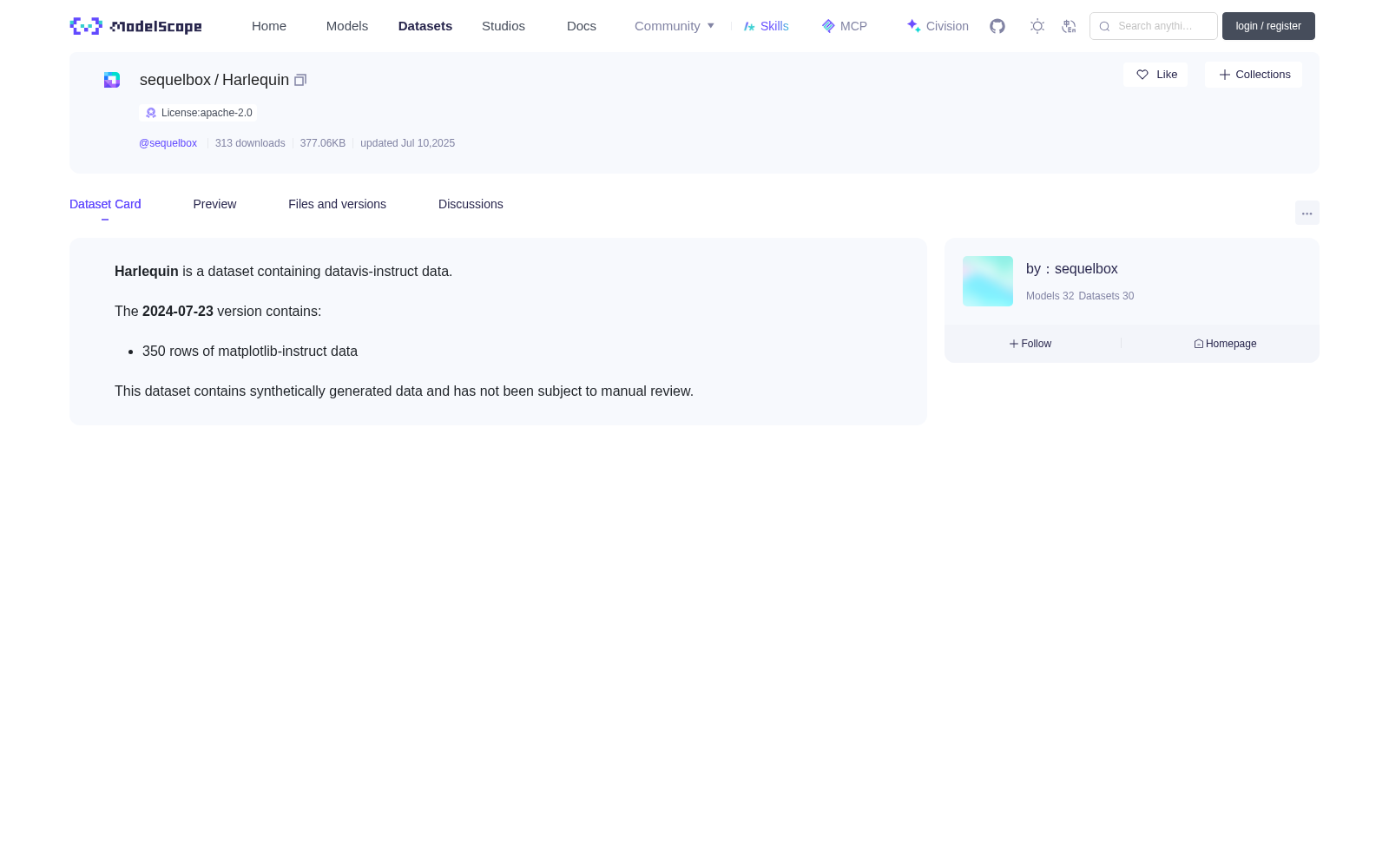
Task: Click the plus icon for Collections
Action: point(1225,75)
